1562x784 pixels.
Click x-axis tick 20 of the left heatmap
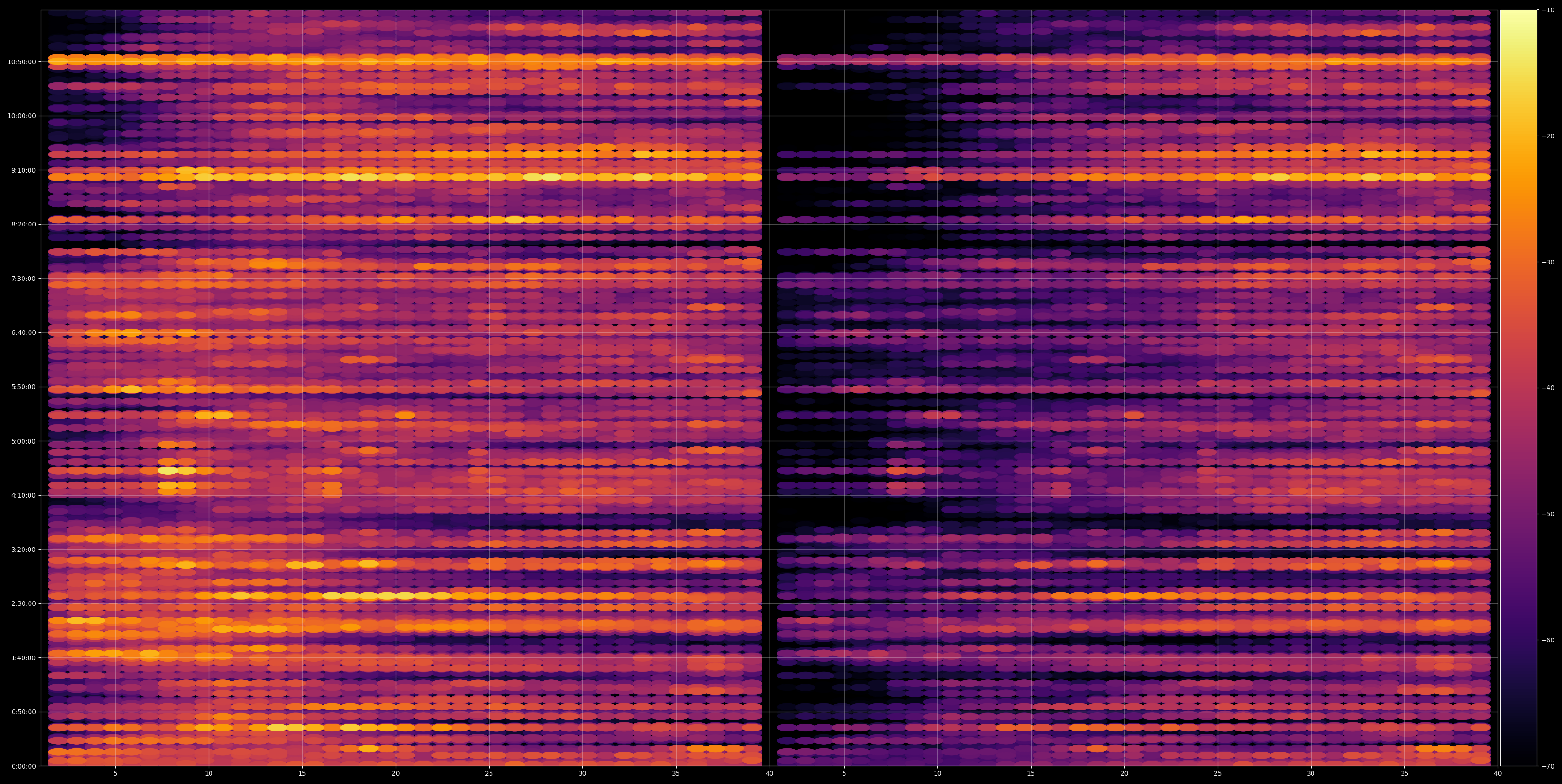pos(395,774)
